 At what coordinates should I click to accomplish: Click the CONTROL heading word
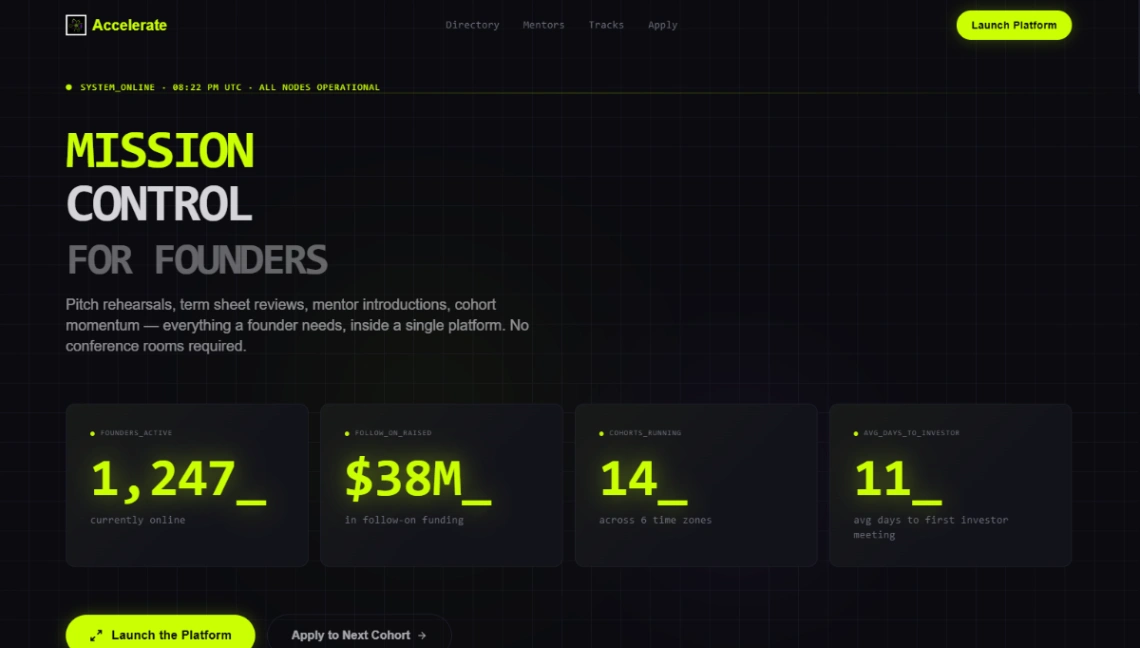[x=158, y=204]
